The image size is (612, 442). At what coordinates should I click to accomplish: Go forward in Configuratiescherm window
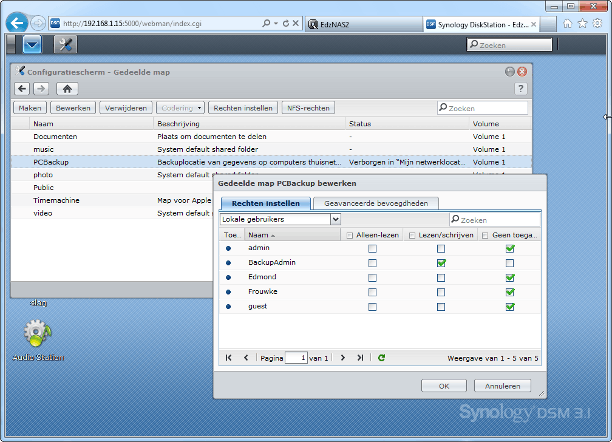click(x=41, y=89)
